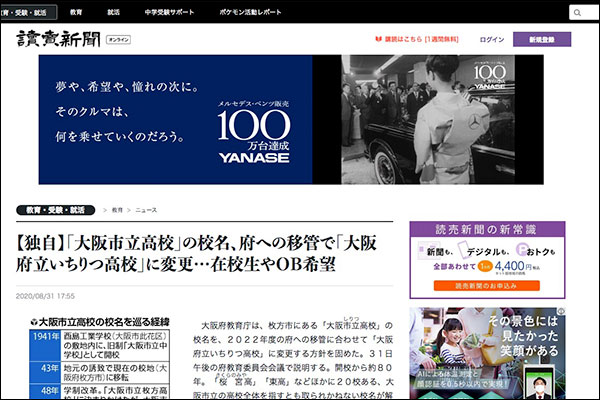Click the オンライン badge beside the logo
Screen dimensions: 600x400
pos(118,39)
